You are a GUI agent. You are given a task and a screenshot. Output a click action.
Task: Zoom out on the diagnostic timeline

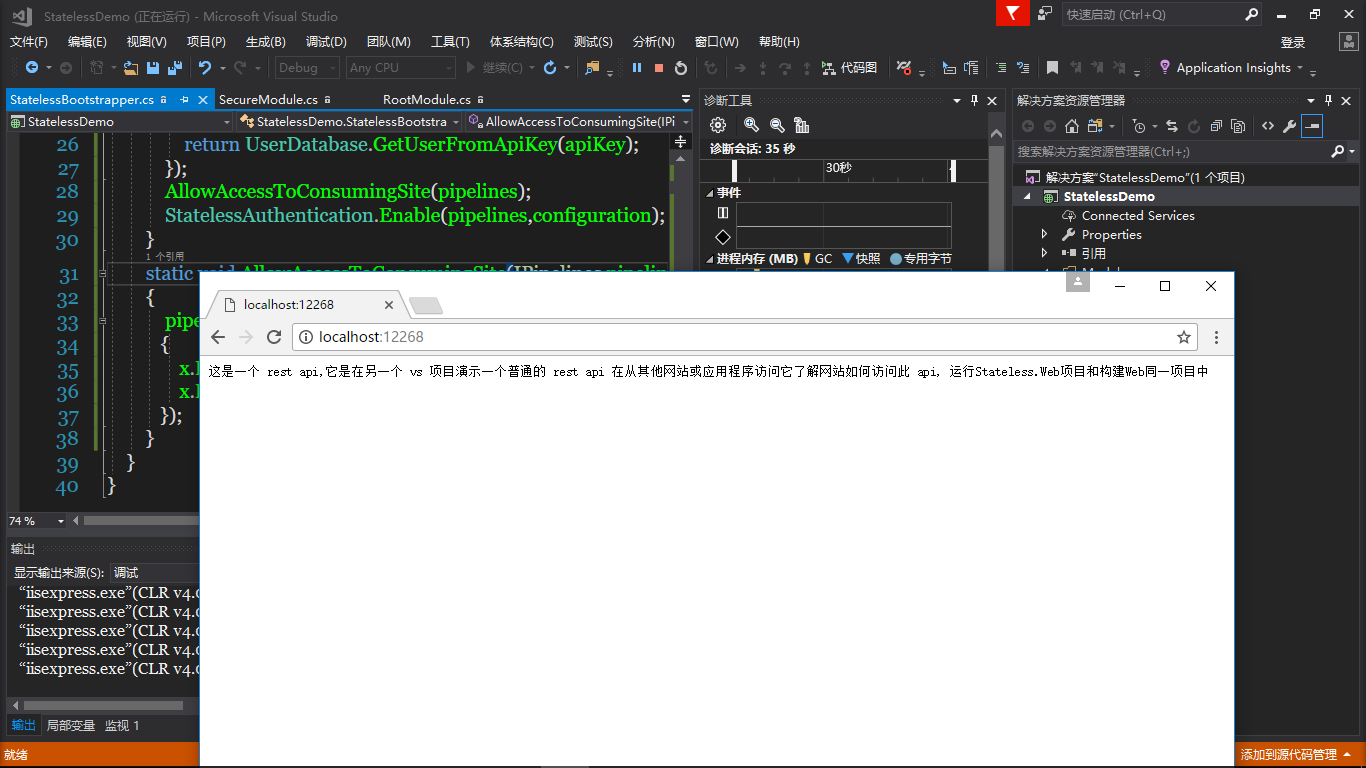[x=777, y=125]
